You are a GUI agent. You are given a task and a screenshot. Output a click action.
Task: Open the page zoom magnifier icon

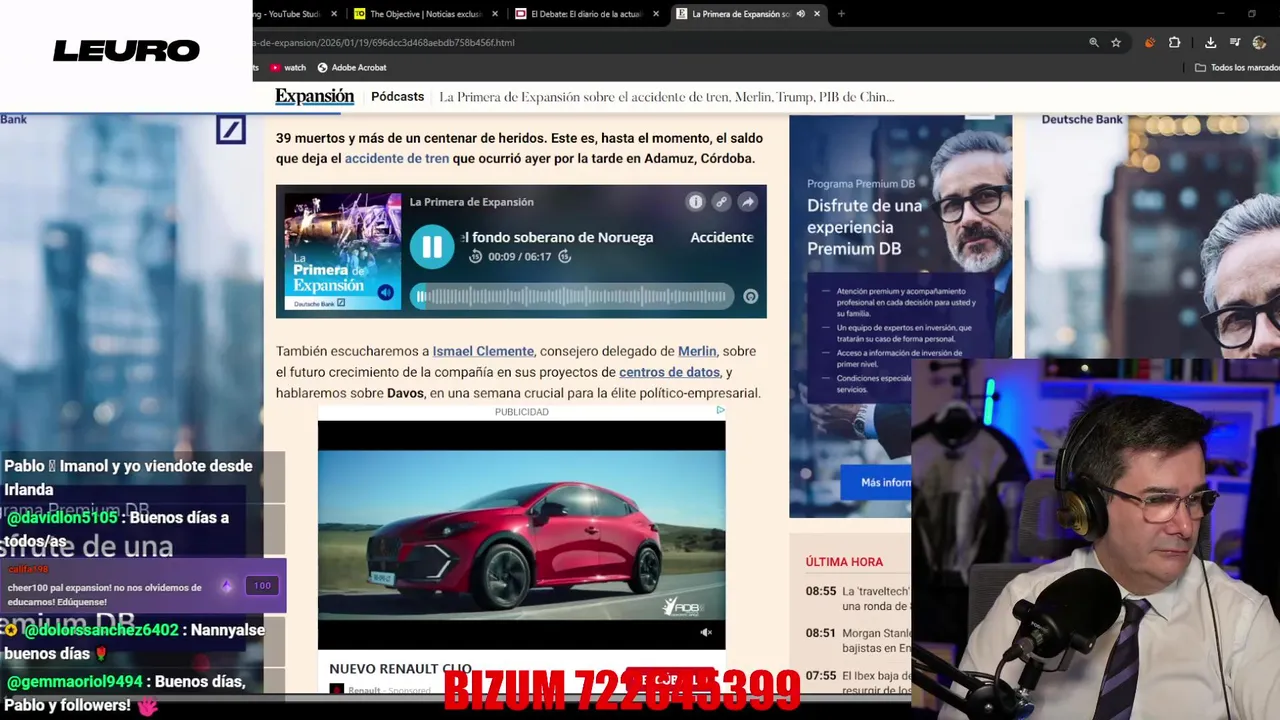[x=1093, y=43]
